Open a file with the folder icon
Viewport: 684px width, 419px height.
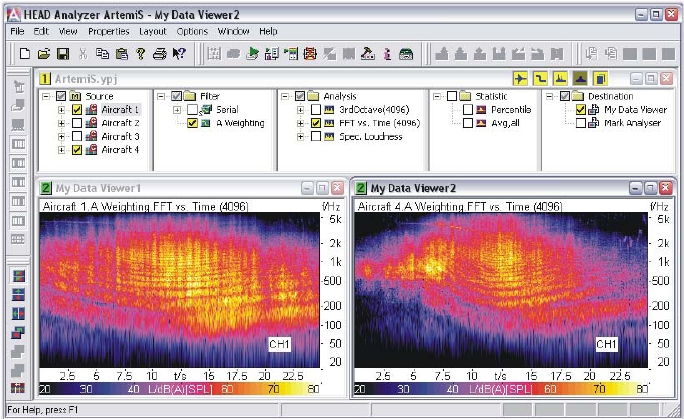point(44,54)
